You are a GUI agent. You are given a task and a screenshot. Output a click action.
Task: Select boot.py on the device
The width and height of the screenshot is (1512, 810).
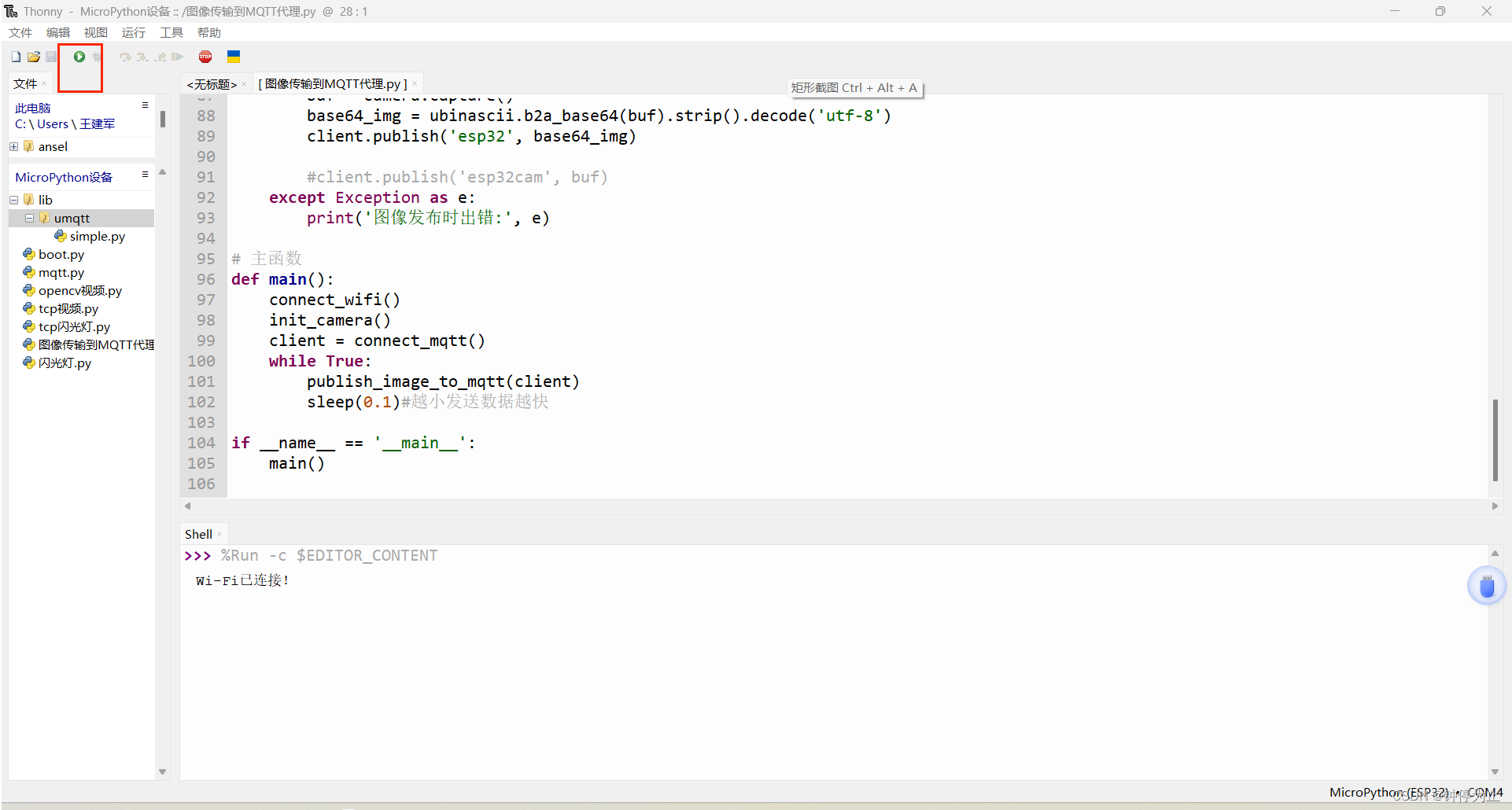61,254
